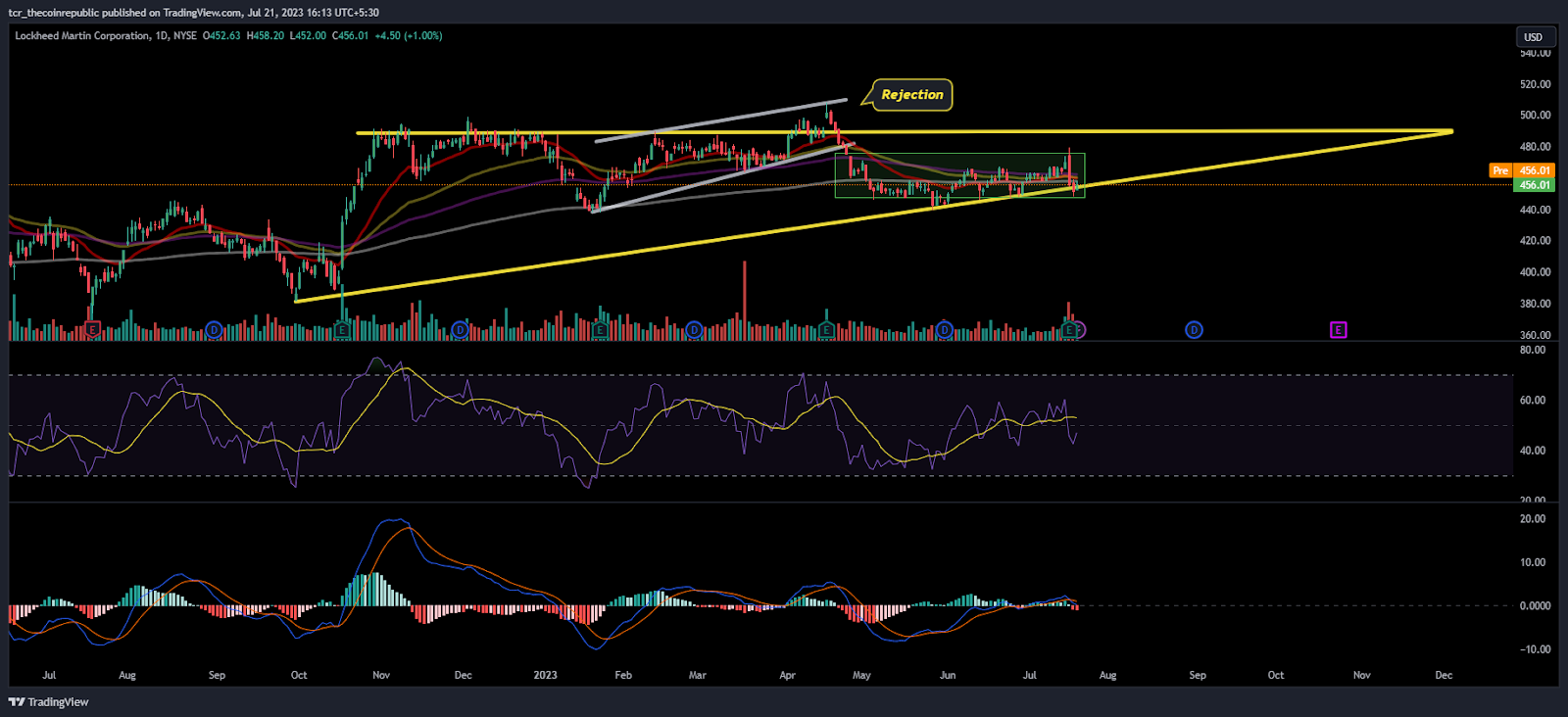The image size is (1568, 717).
Task: Click the 1D interval label
Action: (162, 36)
